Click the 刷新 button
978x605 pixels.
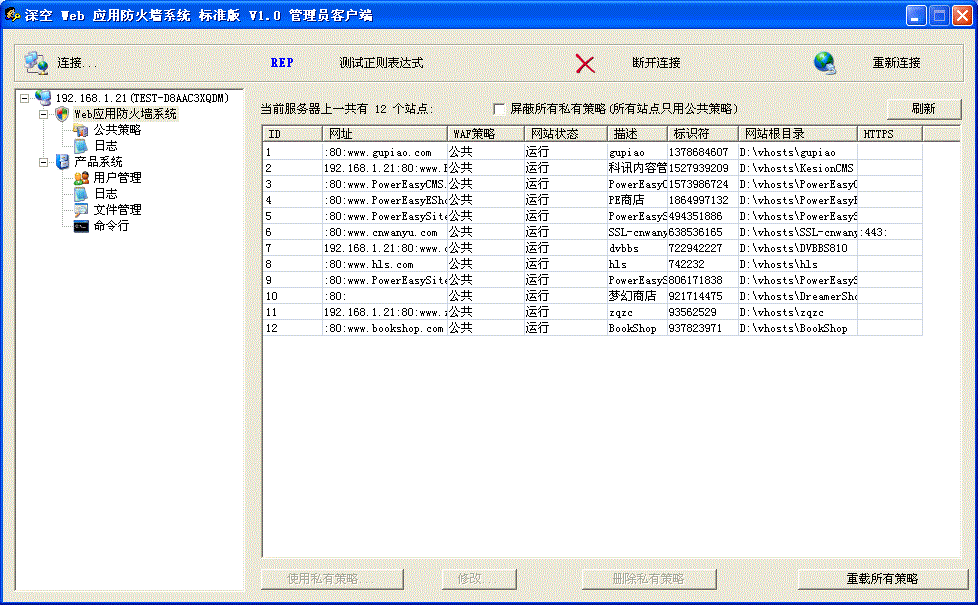(924, 109)
